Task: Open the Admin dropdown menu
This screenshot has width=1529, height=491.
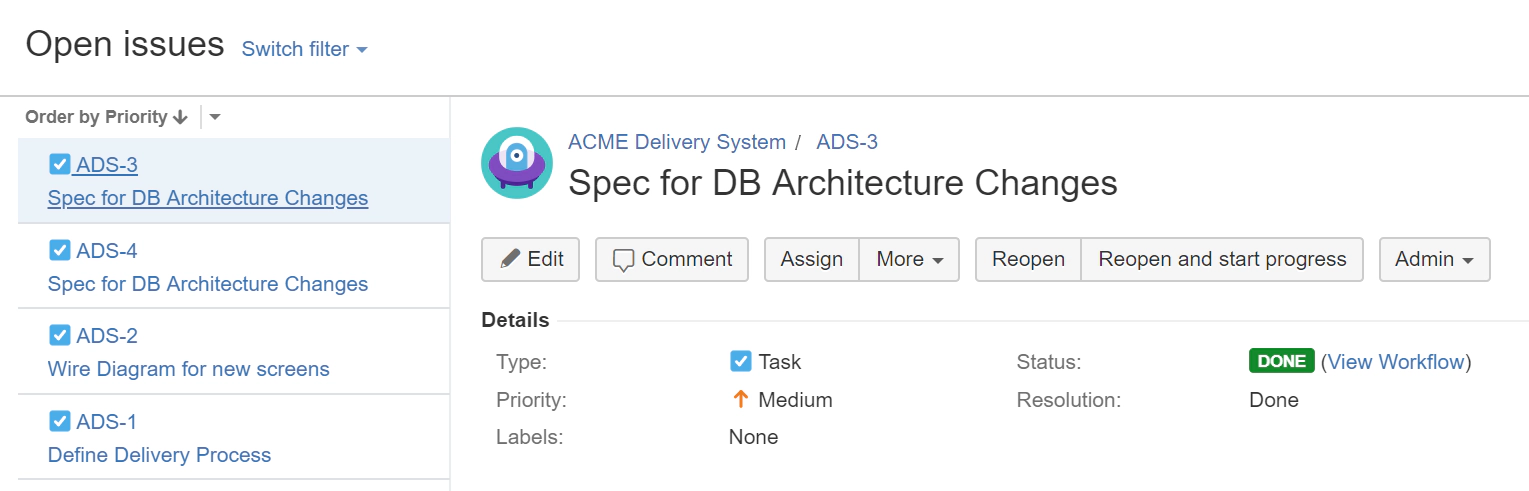Action: (1434, 259)
